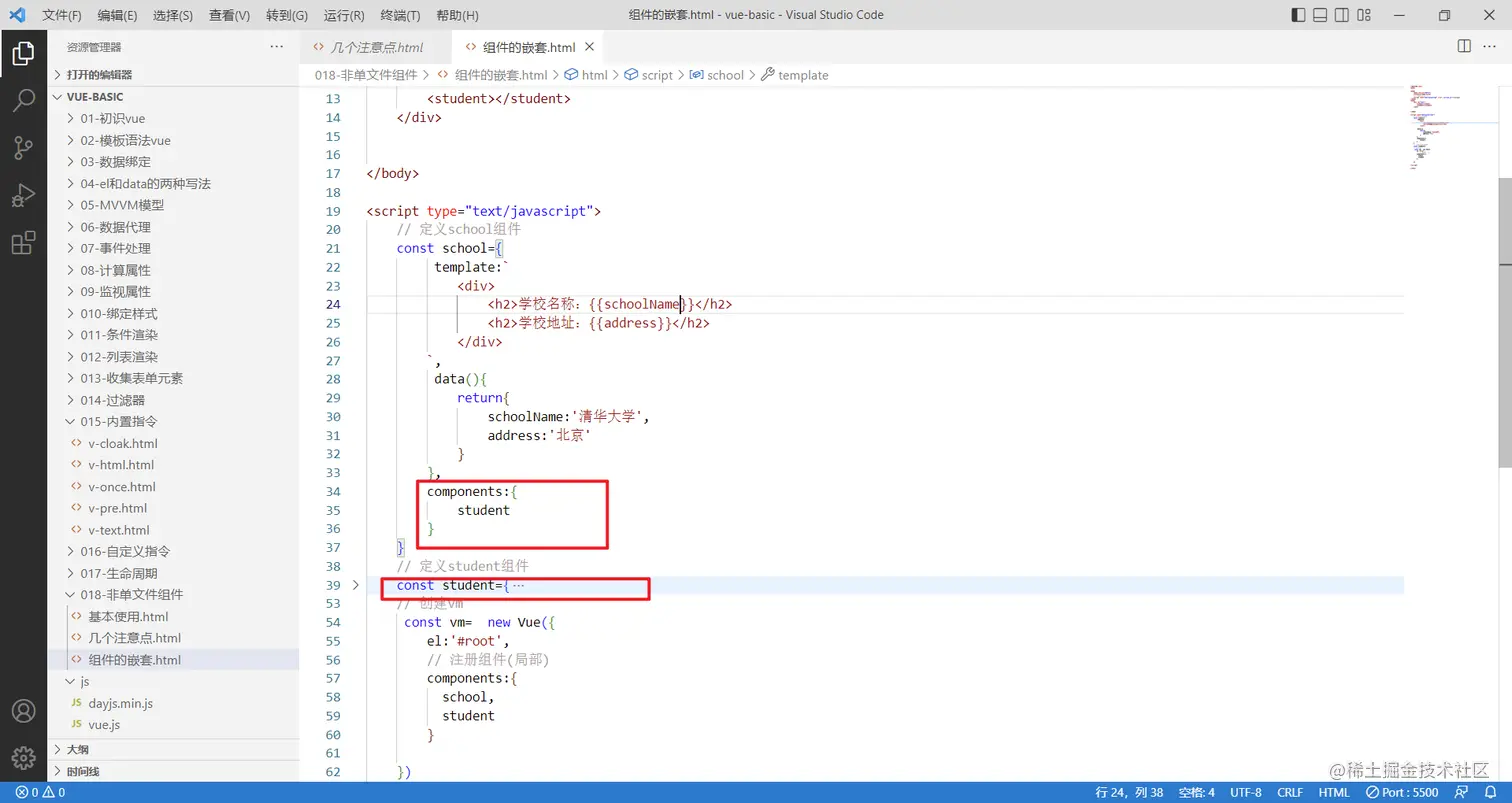This screenshot has width=1512, height=803.
Task: Close the 组件的嵌套.html tab
Action: tap(589, 47)
